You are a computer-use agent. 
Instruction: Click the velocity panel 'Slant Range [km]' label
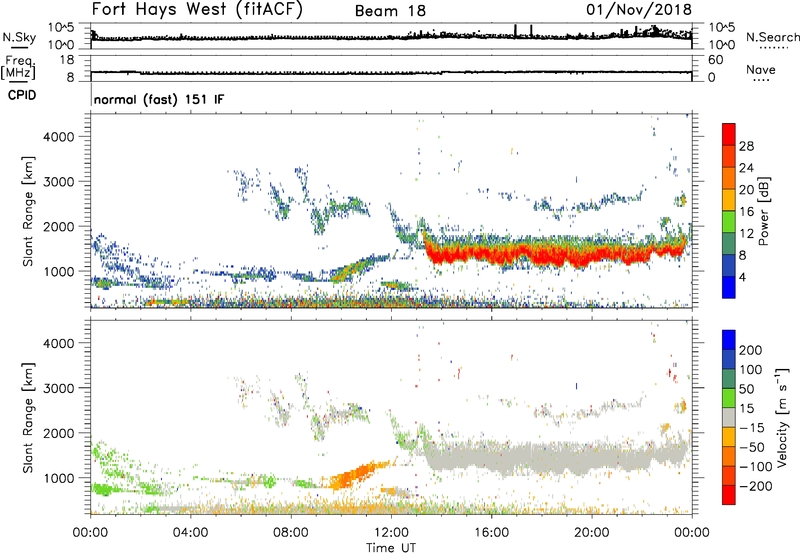tap(28, 417)
